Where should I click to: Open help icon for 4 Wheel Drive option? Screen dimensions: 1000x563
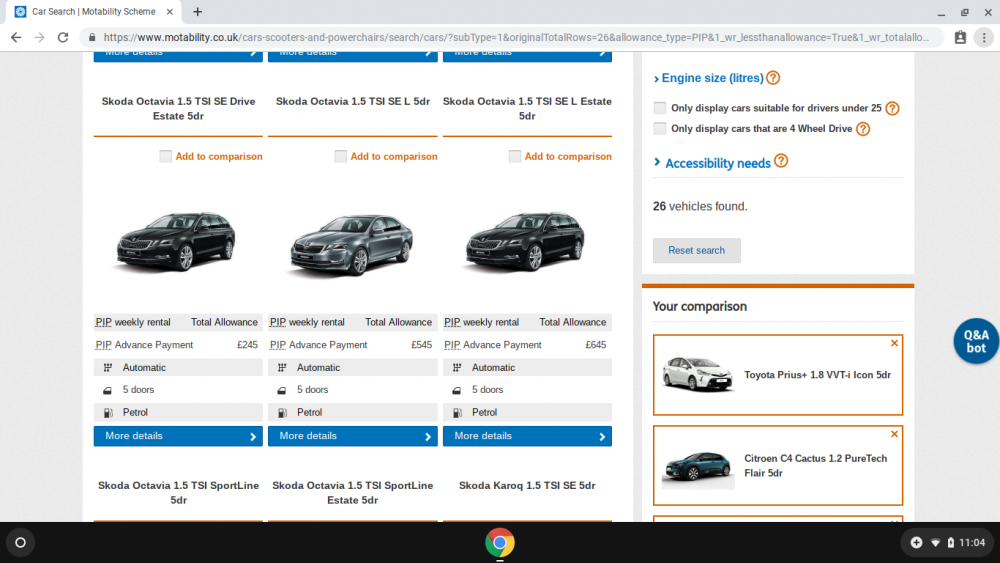pos(863,129)
